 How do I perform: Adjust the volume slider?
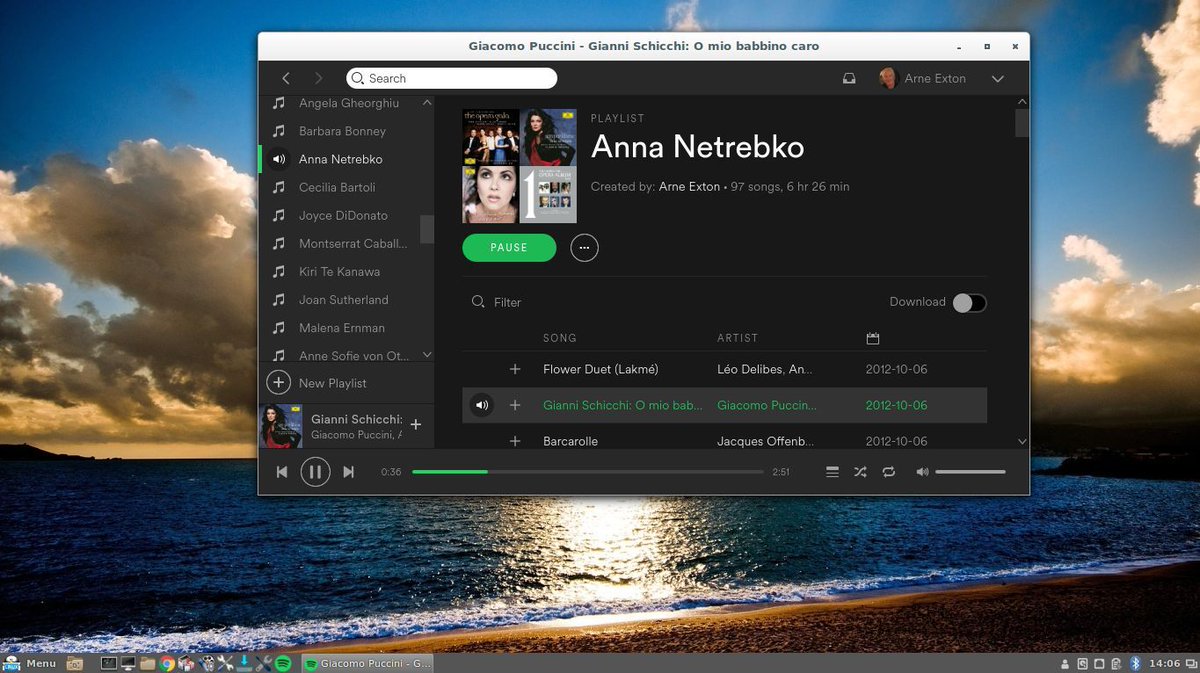970,472
